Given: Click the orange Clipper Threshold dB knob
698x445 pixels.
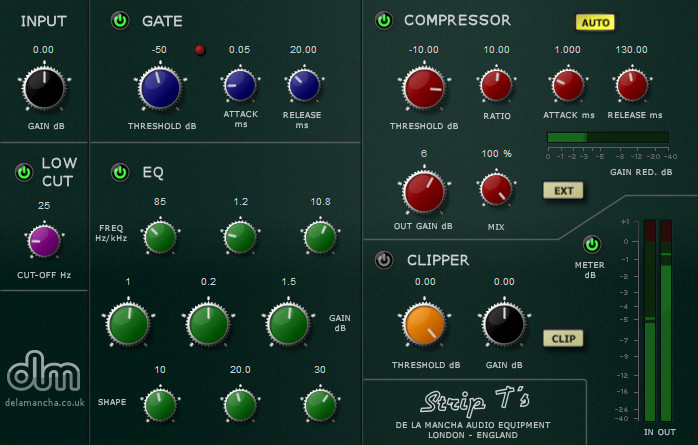Looking at the screenshot, I should [424, 324].
